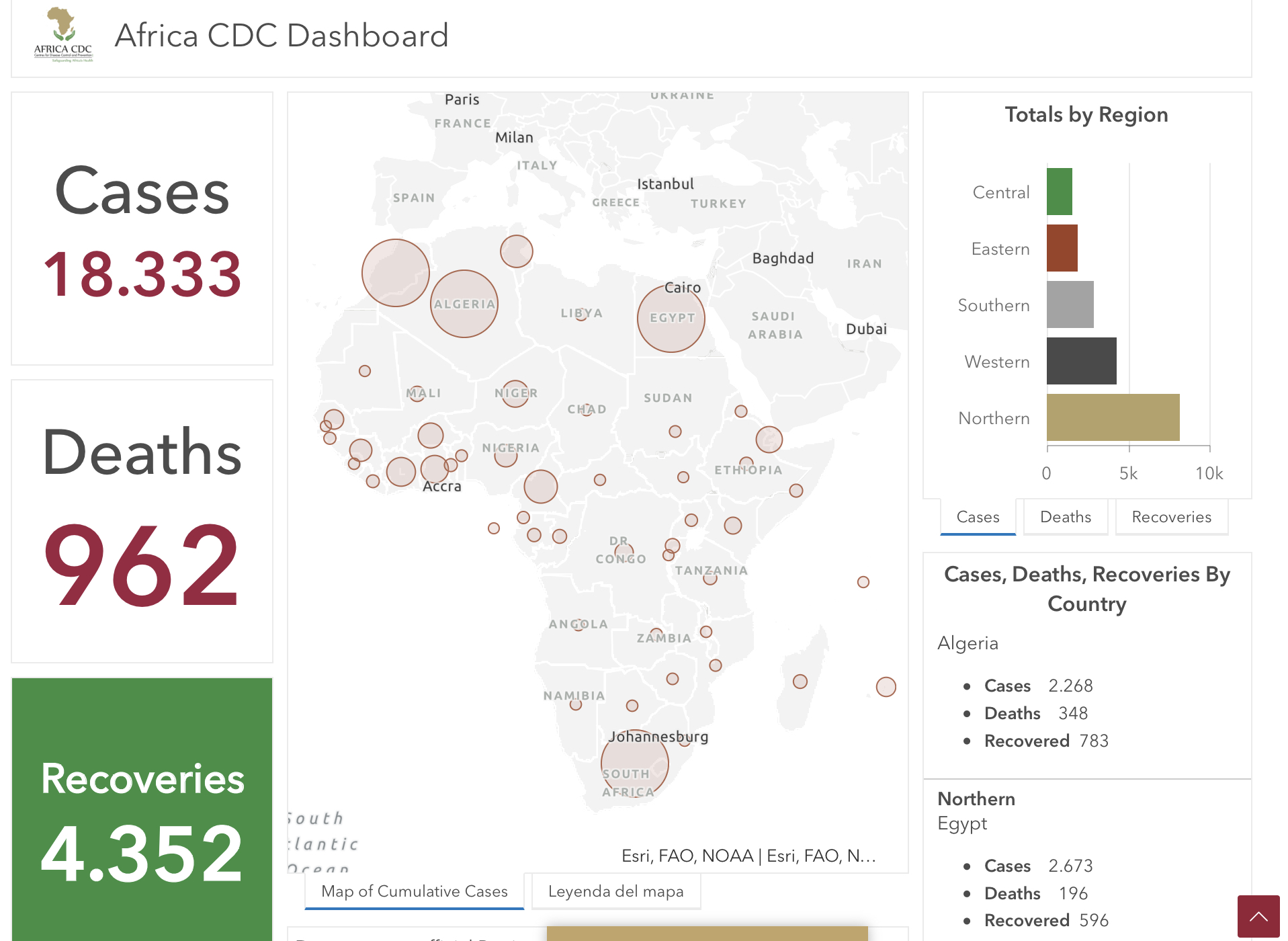Viewport: 1288px width, 941px height.
Task: Click the Johannesburg label on map
Action: click(658, 737)
